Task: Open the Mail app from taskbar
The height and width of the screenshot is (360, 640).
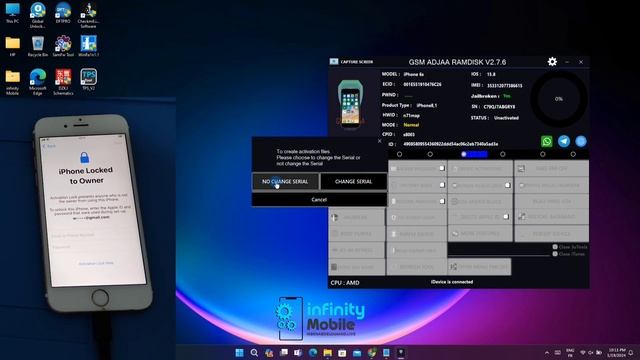Action: point(357,353)
